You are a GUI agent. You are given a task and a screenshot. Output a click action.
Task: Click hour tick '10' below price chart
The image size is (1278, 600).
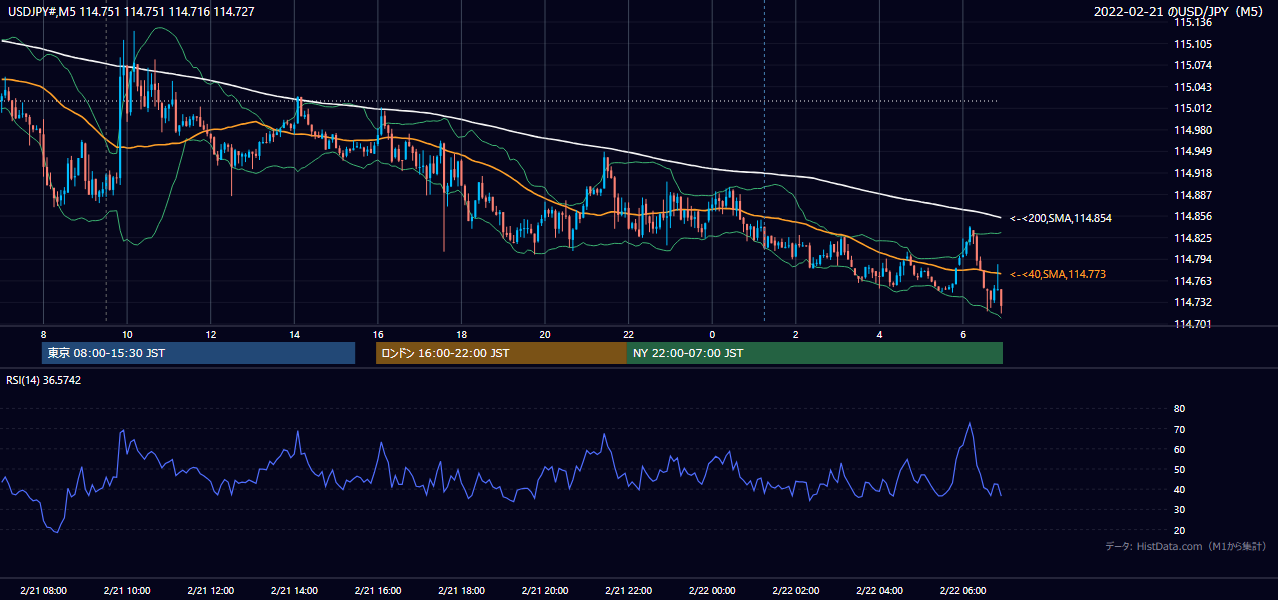point(127,333)
